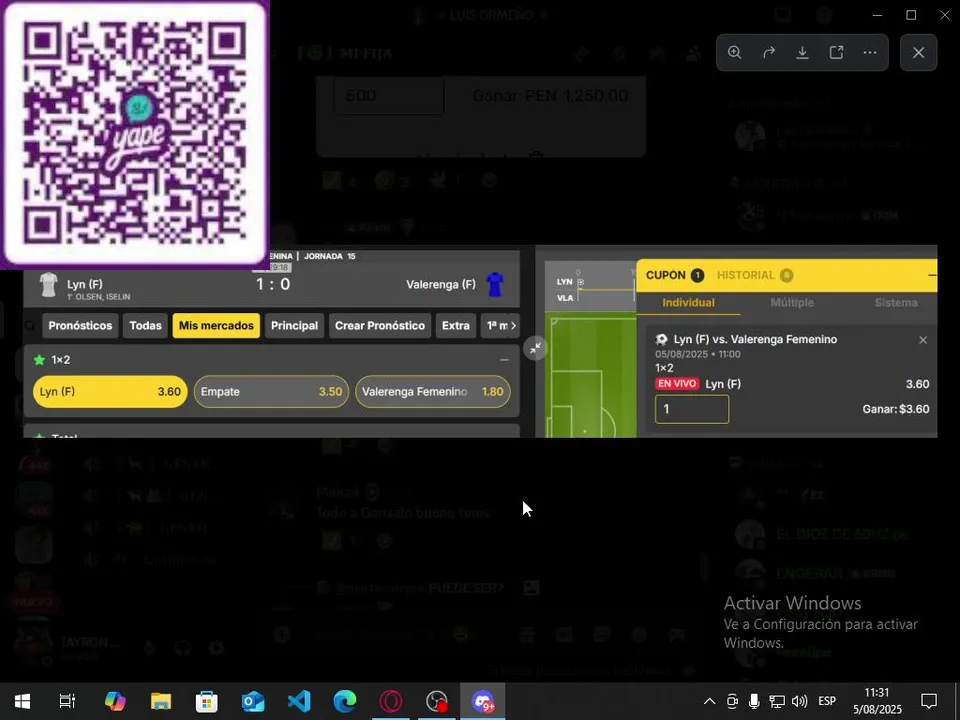Select the Pronósticos tab
960x720 pixels.
tap(80, 326)
